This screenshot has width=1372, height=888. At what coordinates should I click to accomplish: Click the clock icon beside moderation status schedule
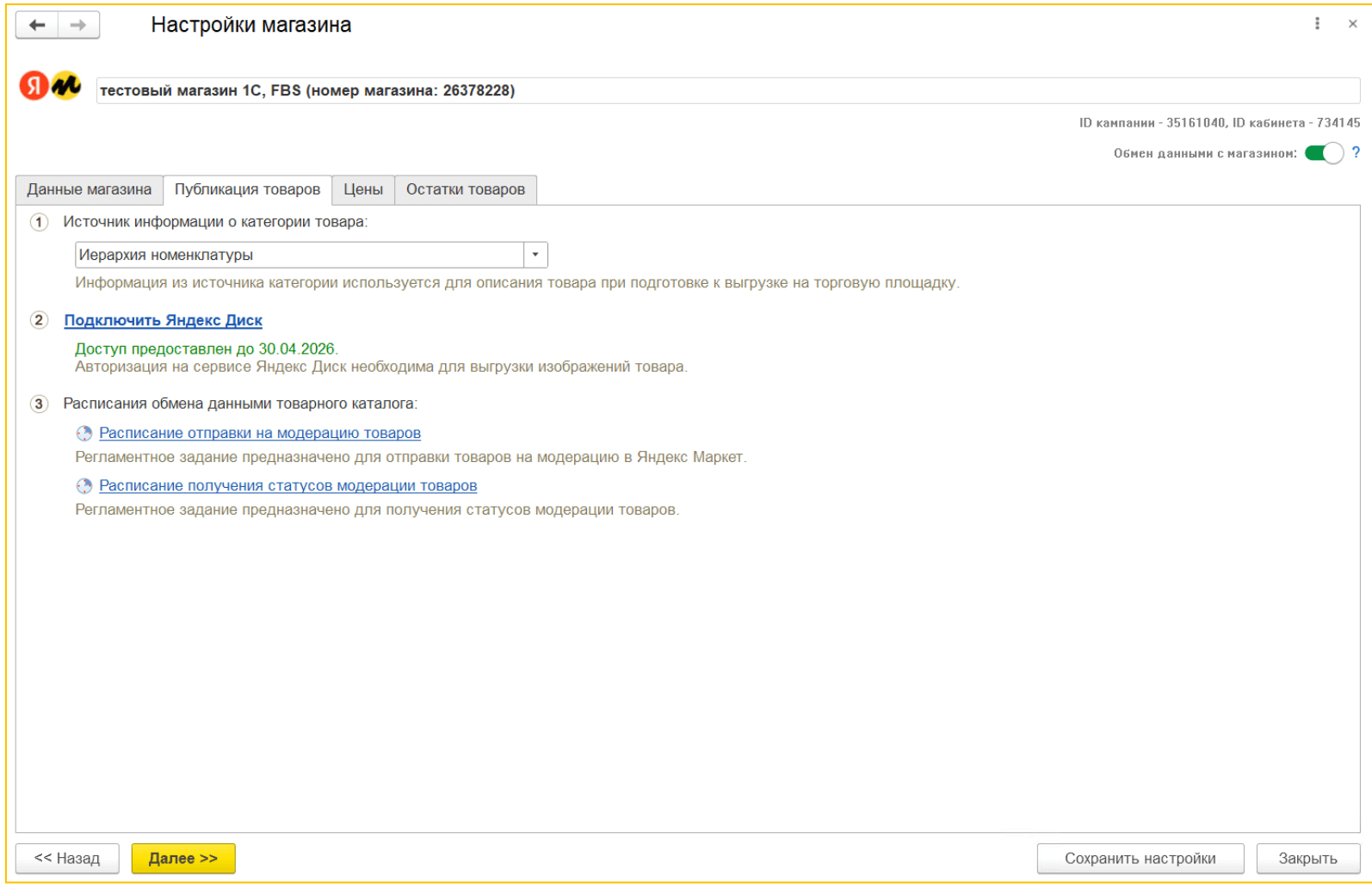(83, 486)
